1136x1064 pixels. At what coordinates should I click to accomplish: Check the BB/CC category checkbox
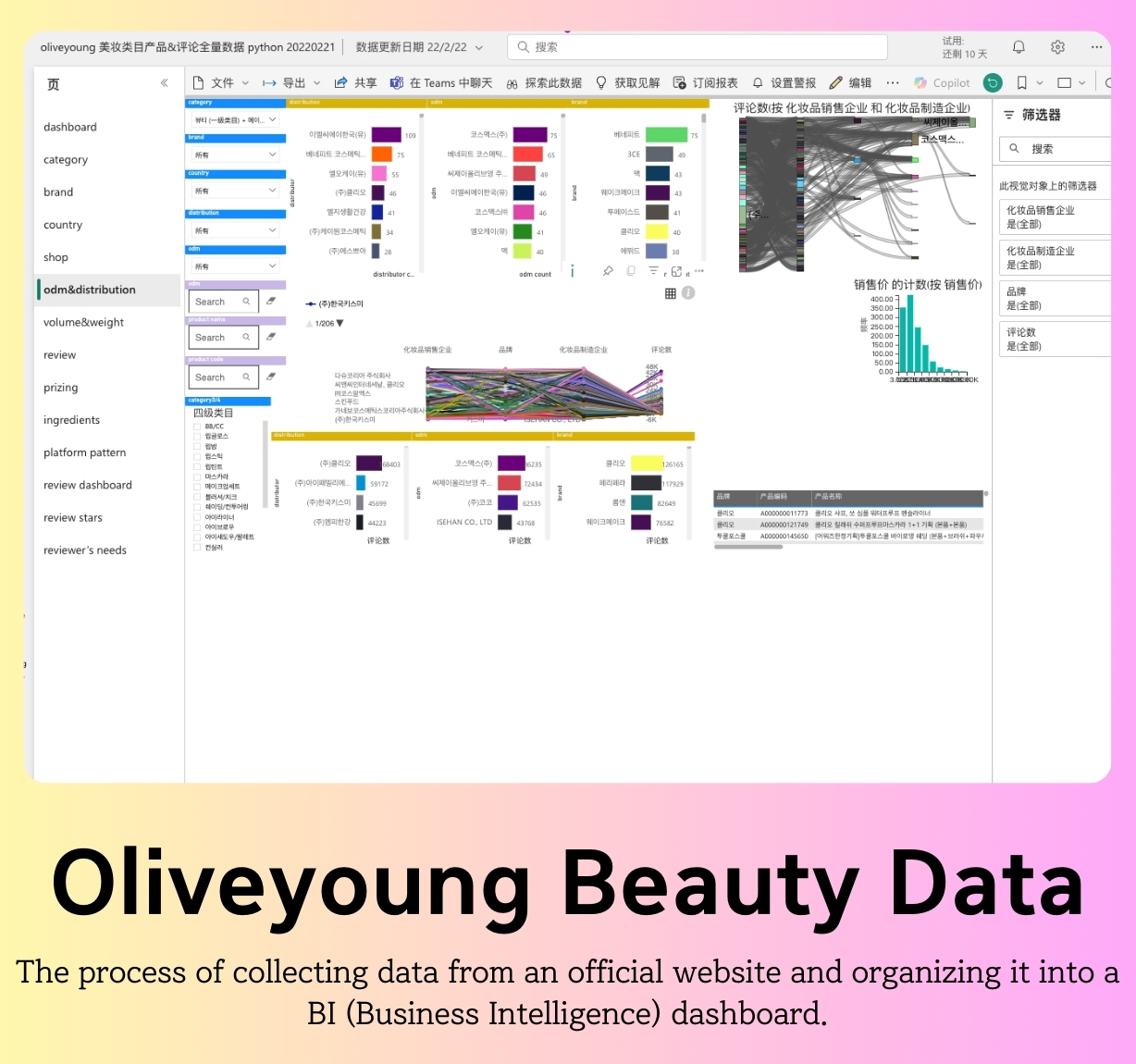[197, 427]
